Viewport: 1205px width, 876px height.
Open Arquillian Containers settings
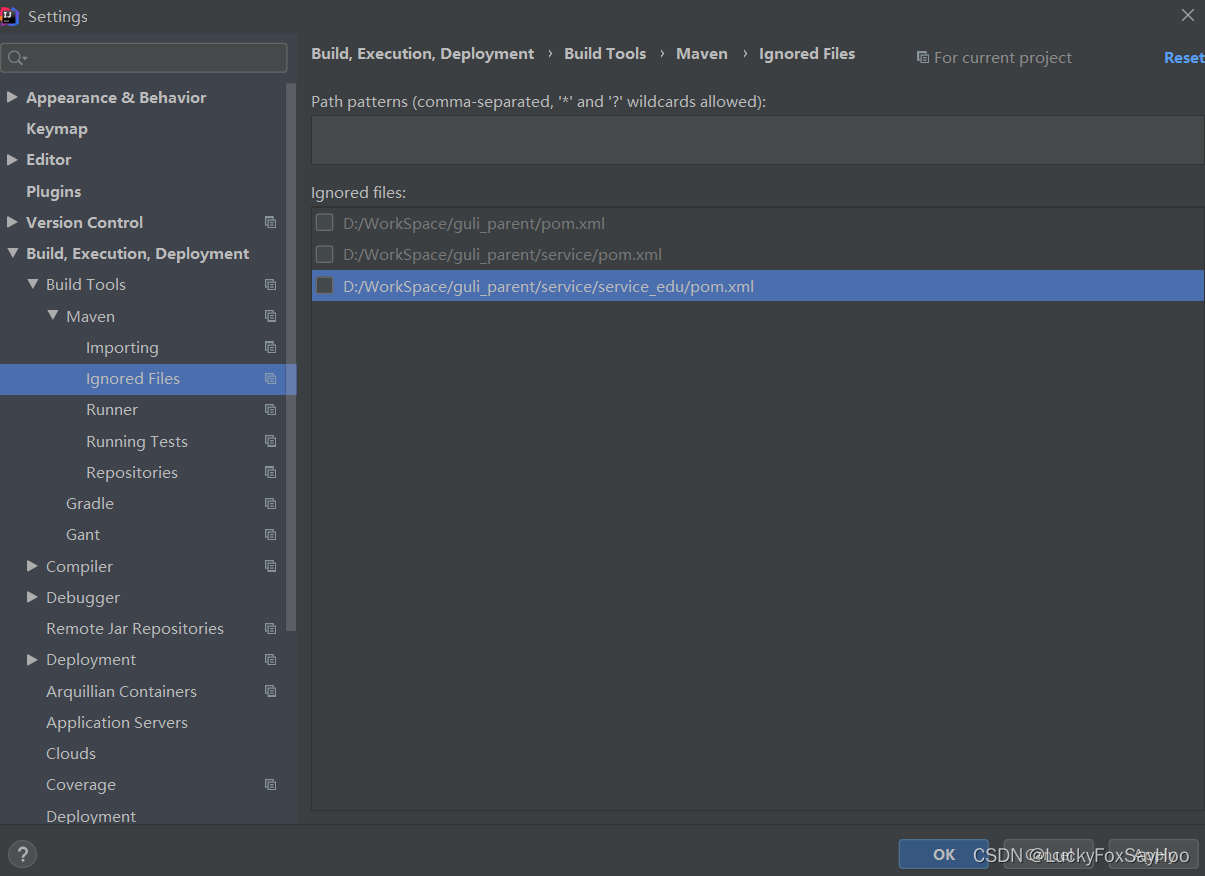pos(121,691)
